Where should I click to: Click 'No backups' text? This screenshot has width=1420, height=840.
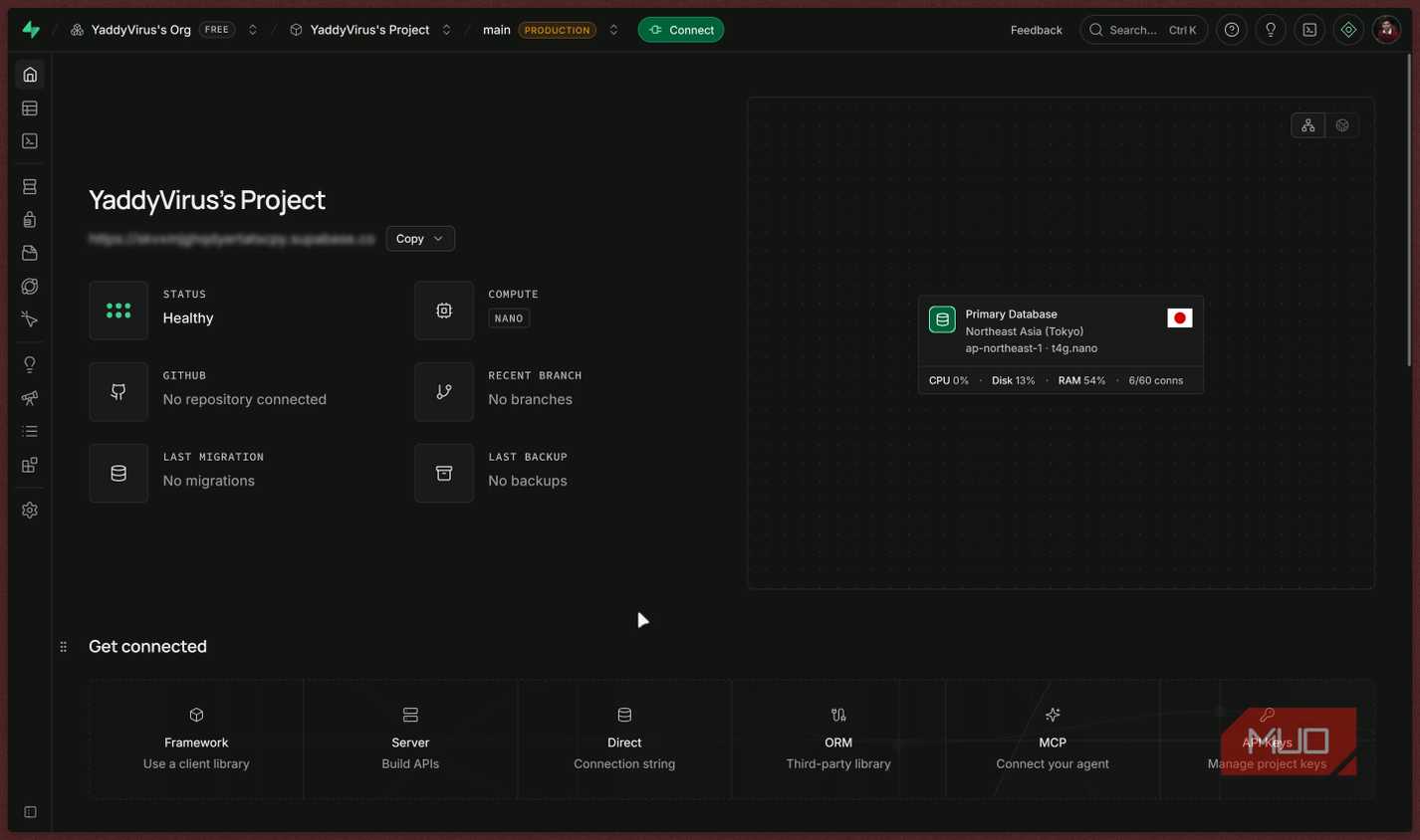(528, 481)
